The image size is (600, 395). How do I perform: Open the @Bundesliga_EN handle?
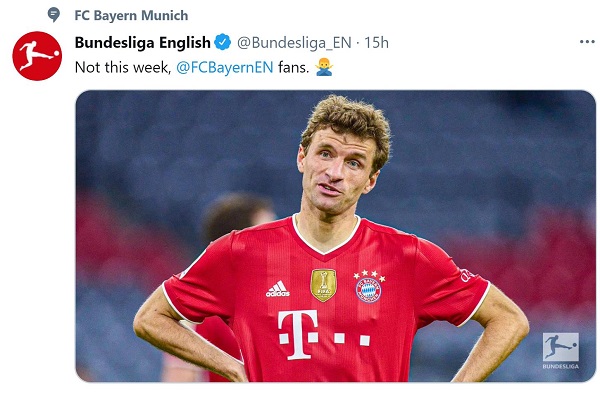[294, 43]
